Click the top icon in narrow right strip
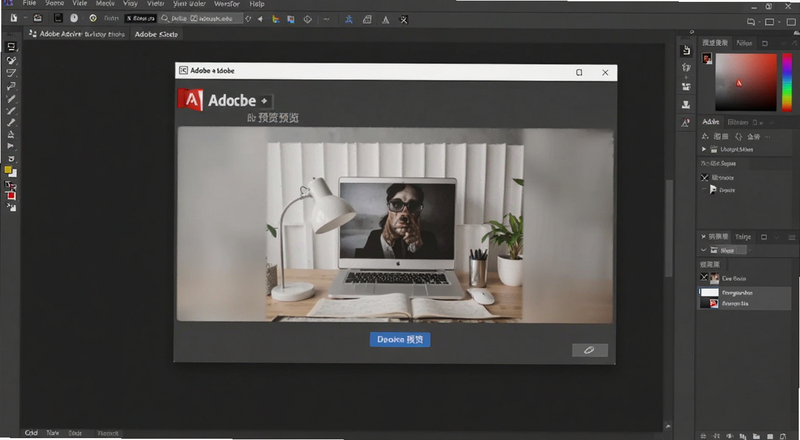The image size is (800, 440). point(686,50)
